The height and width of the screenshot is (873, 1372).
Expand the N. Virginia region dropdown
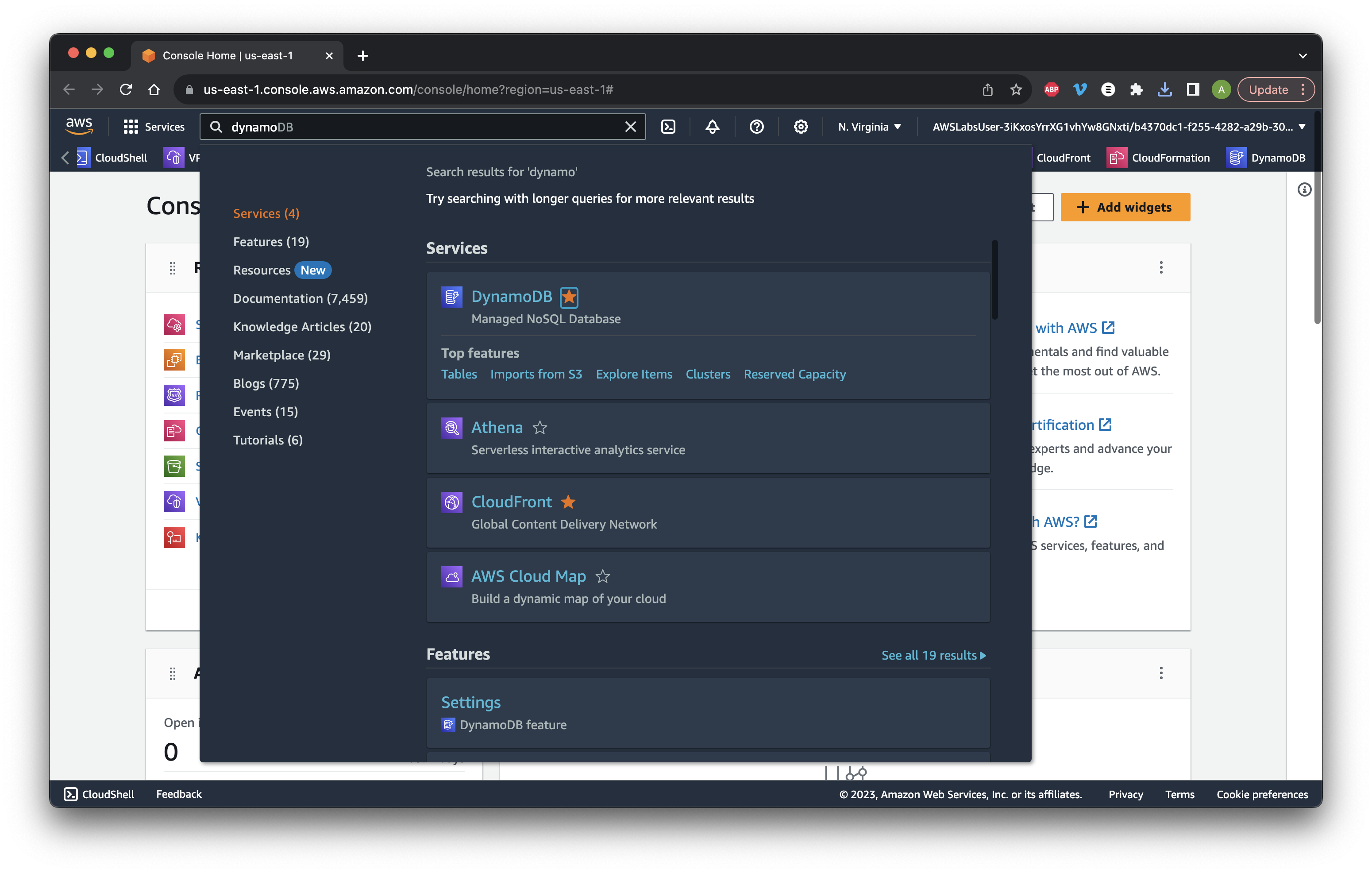tap(869, 127)
